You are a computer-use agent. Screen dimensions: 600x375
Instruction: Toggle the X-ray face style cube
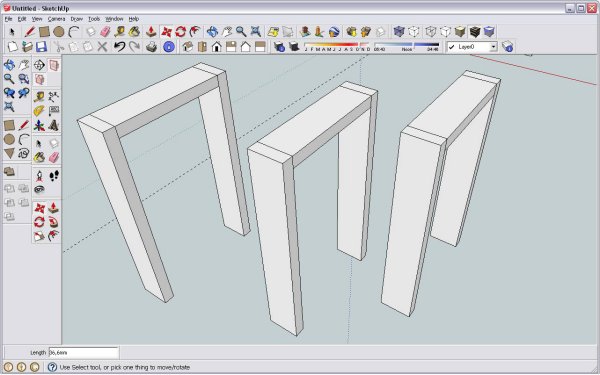click(399, 31)
